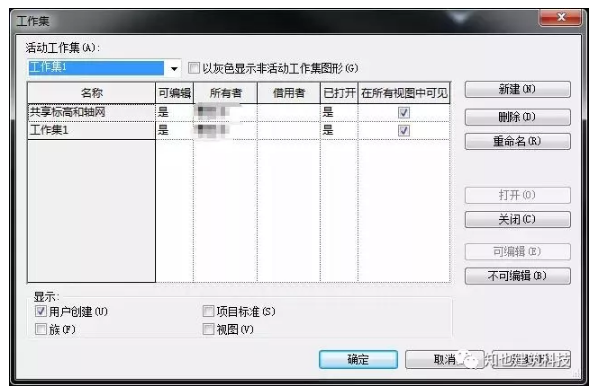The height and width of the screenshot is (390, 601).
Task: Close the 工作集 dialog window
Action: 561,17
